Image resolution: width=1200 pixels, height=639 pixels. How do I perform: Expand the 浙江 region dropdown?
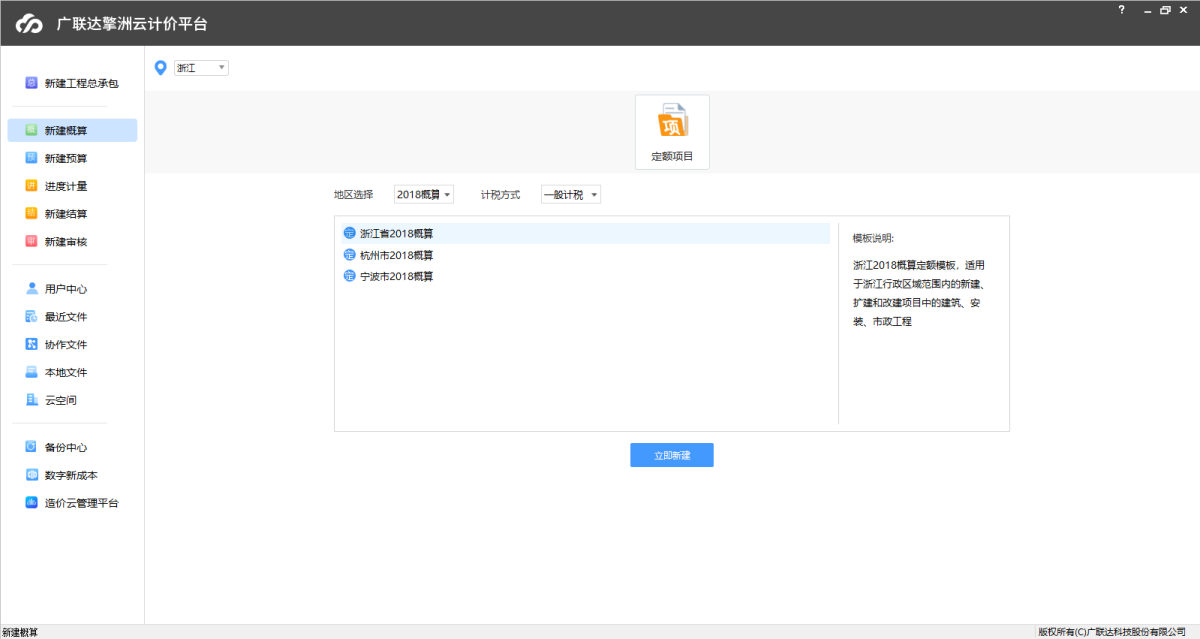pyautogui.click(x=201, y=68)
